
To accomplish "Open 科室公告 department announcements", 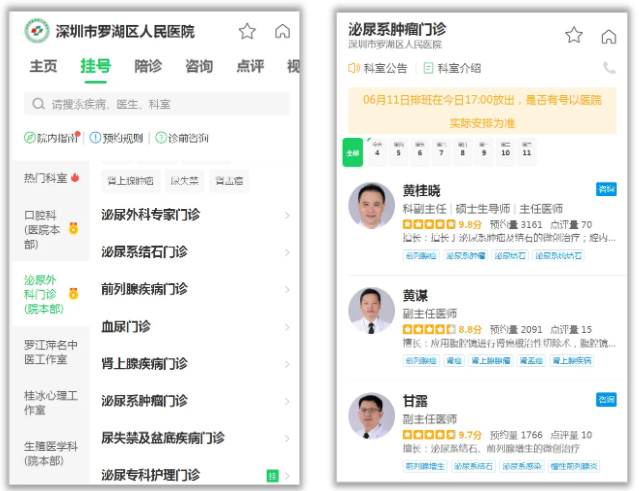I will 378,68.
